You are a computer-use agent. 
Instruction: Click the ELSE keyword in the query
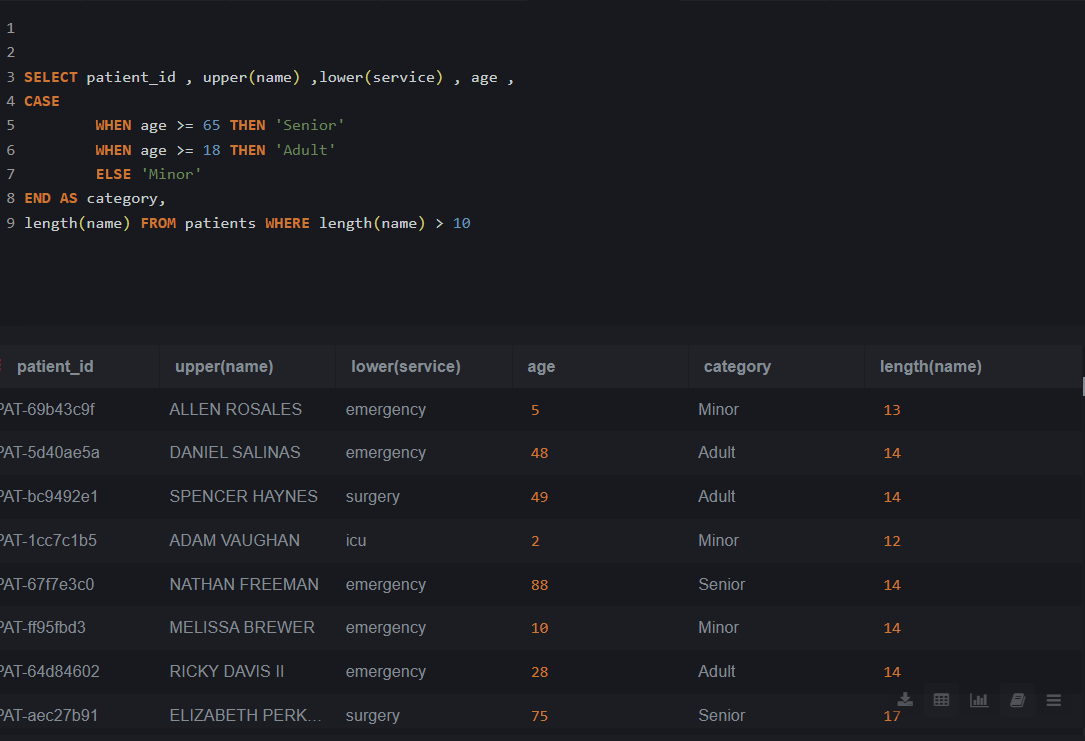pos(113,174)
